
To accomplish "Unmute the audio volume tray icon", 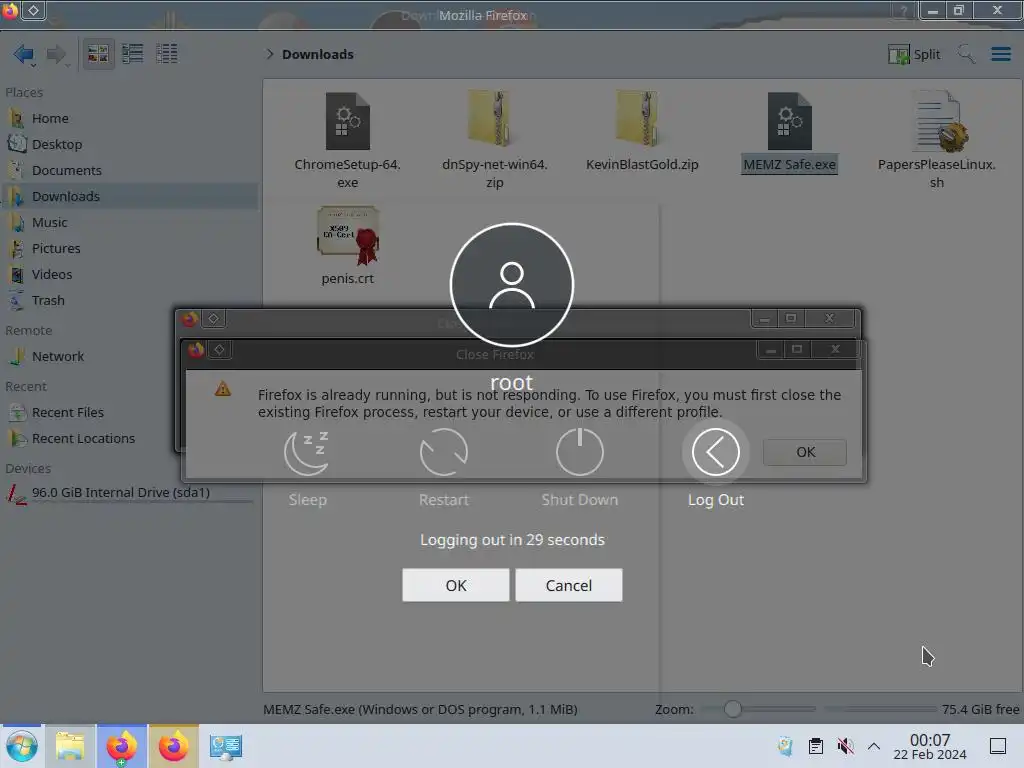I will (845, 746).
